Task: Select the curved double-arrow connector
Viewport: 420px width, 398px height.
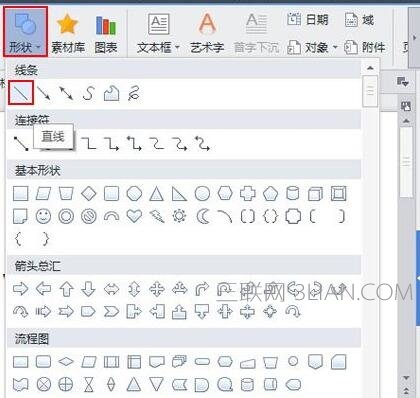Action: tap(202, 144)
